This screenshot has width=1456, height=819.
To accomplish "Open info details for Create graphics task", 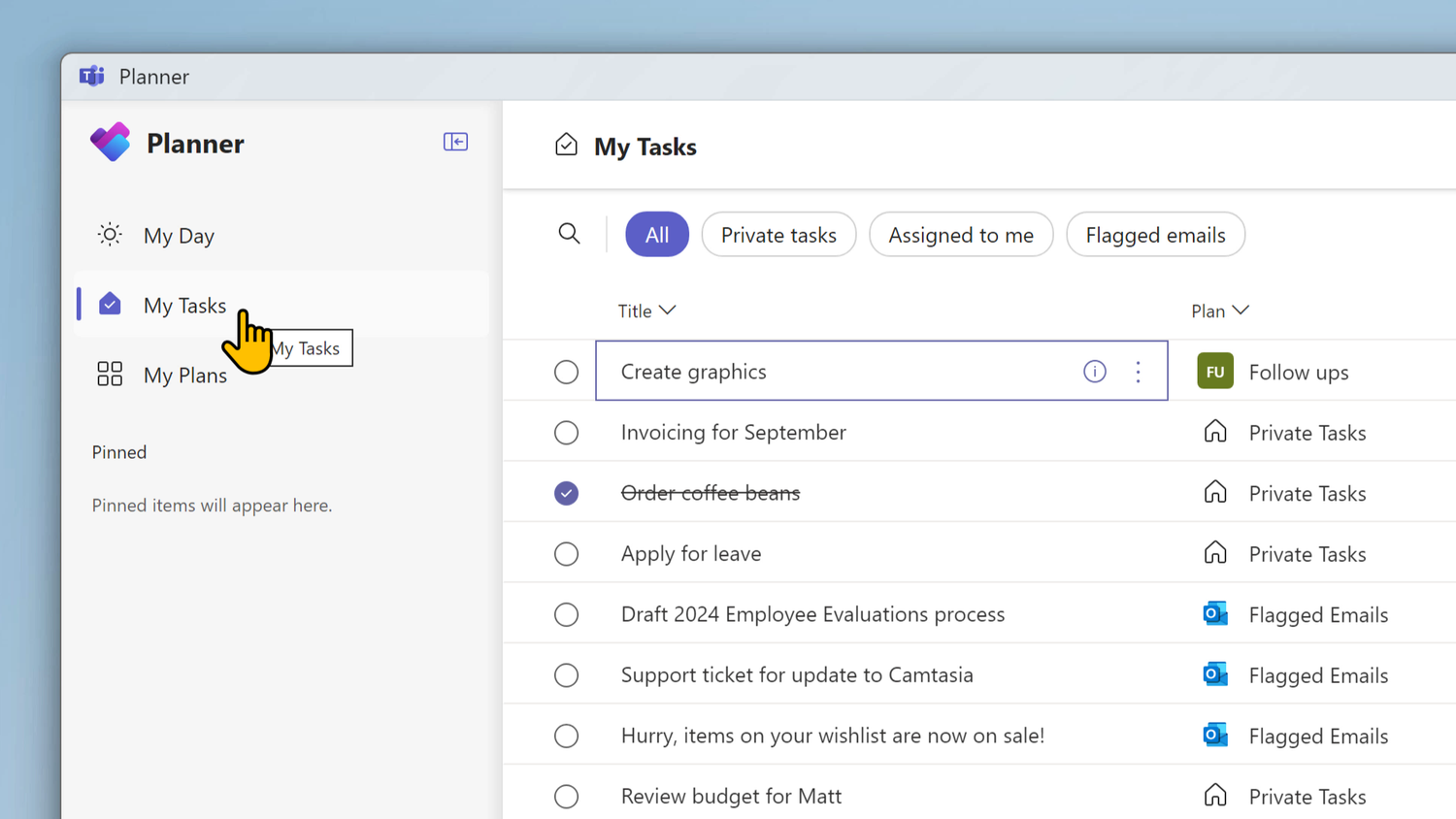I will click(1094, 371).
